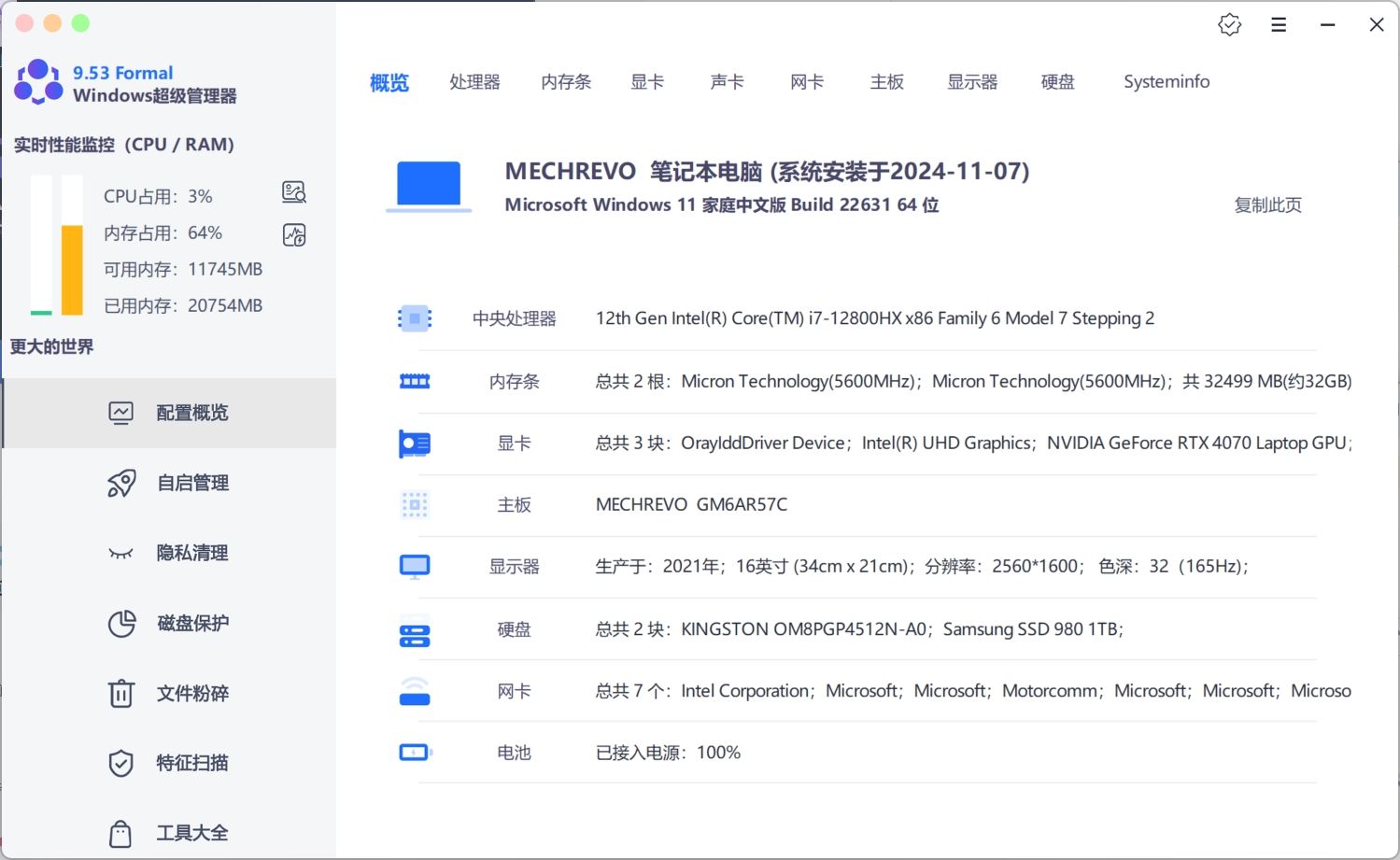
Task: Open the hamburger menu
Action: 1279,24
